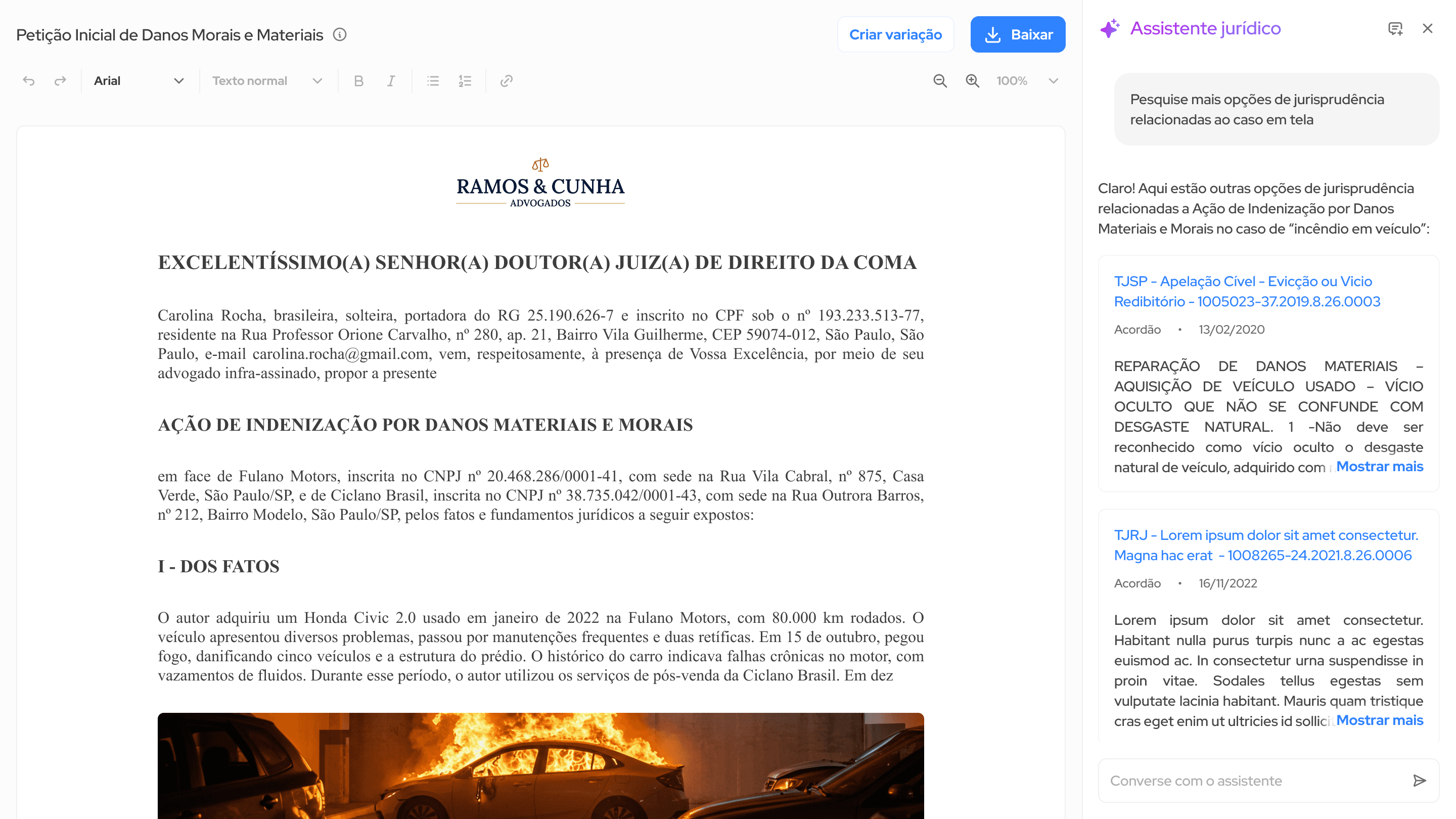The height and width of the screenshot is (819, 1456).
Task: Send the message to the assistant
Action: [1419, 781]
